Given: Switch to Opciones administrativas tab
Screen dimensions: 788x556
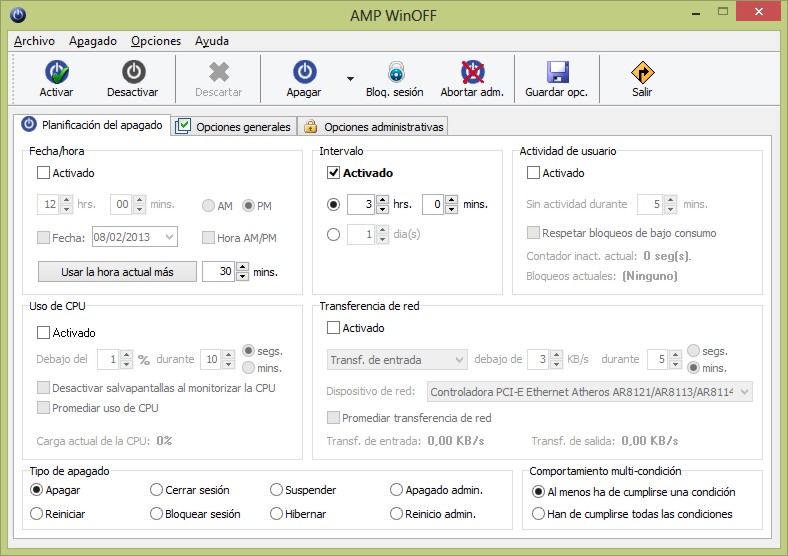Looking at the screenshot, I should tap(372, 127).
